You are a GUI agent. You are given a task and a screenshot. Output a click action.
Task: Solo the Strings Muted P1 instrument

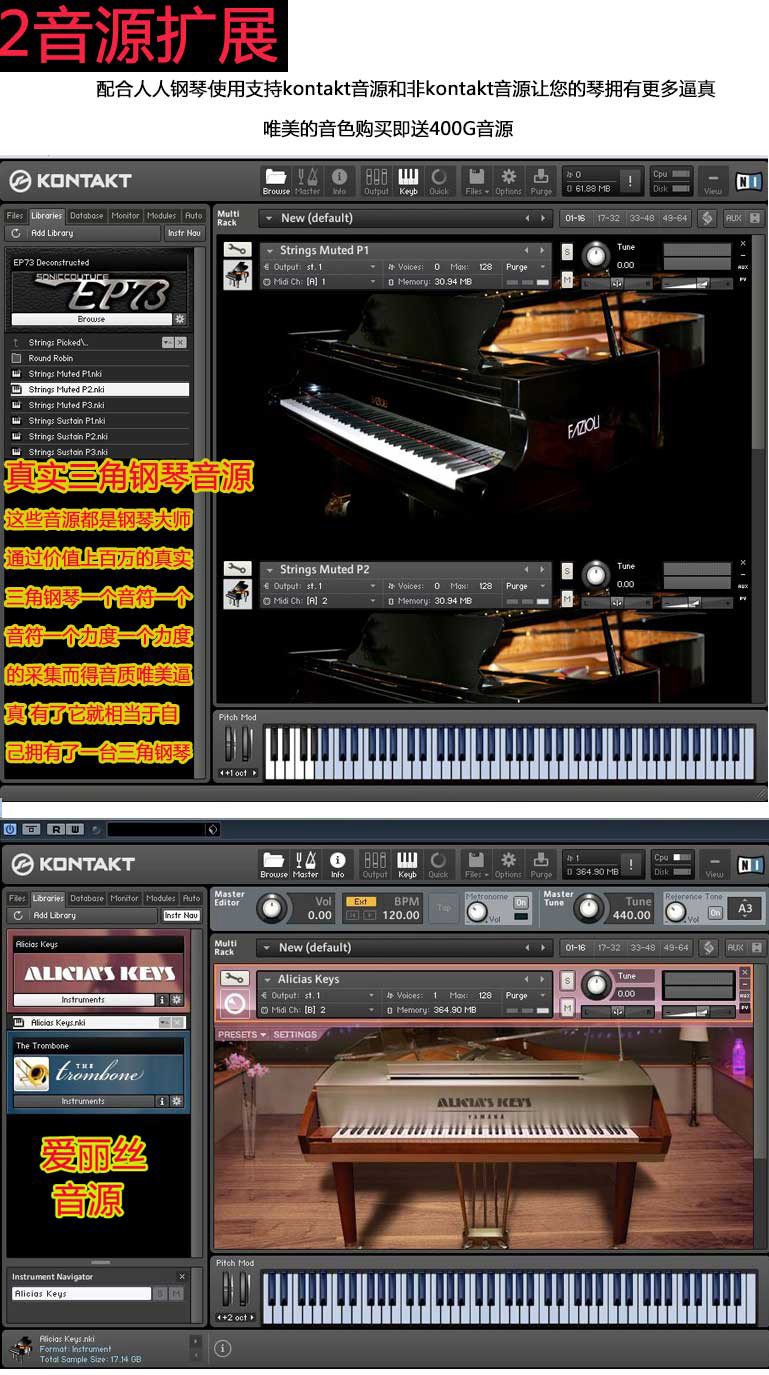(567, 251)
